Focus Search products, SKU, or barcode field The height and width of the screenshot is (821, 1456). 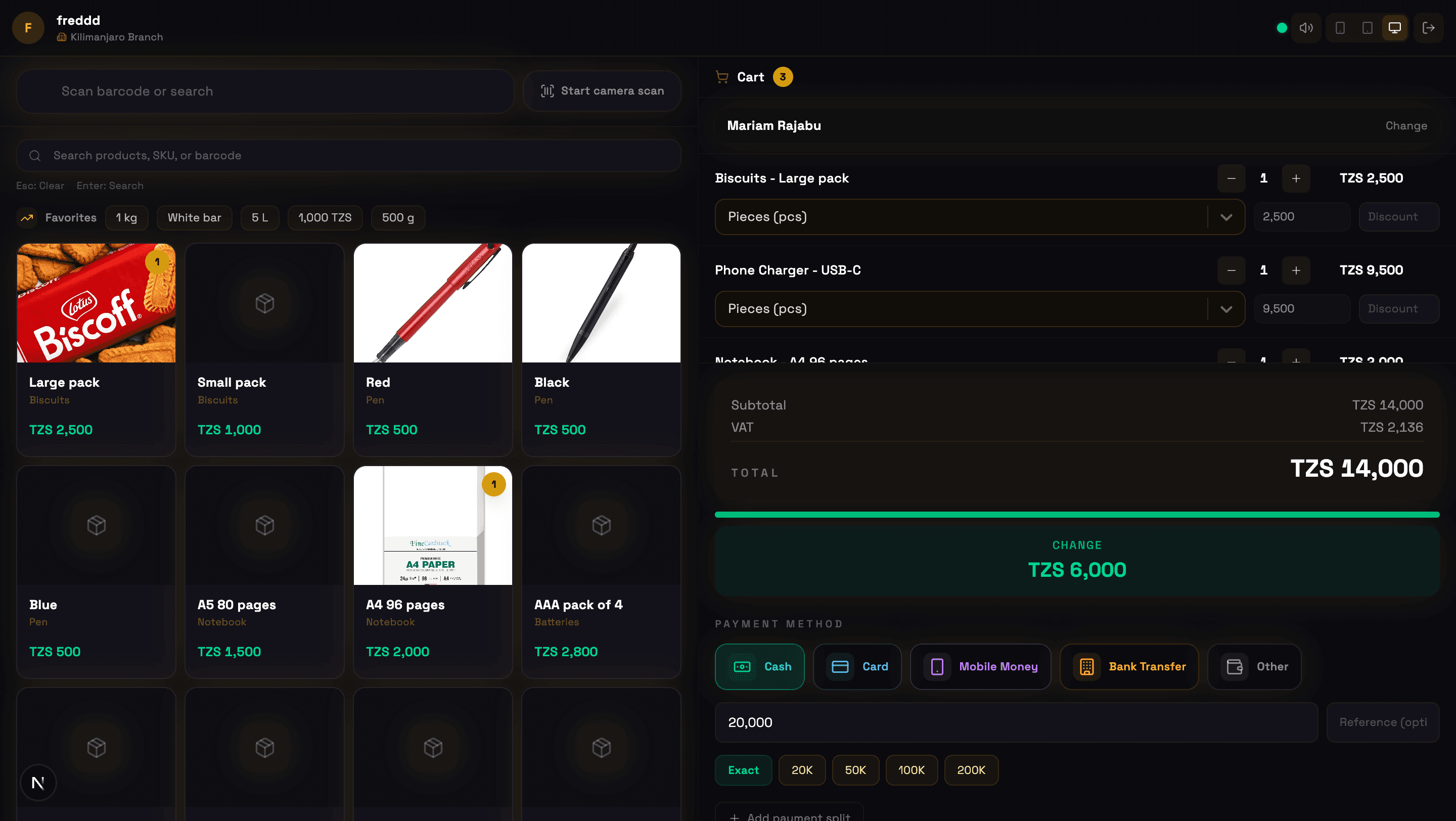349,155
